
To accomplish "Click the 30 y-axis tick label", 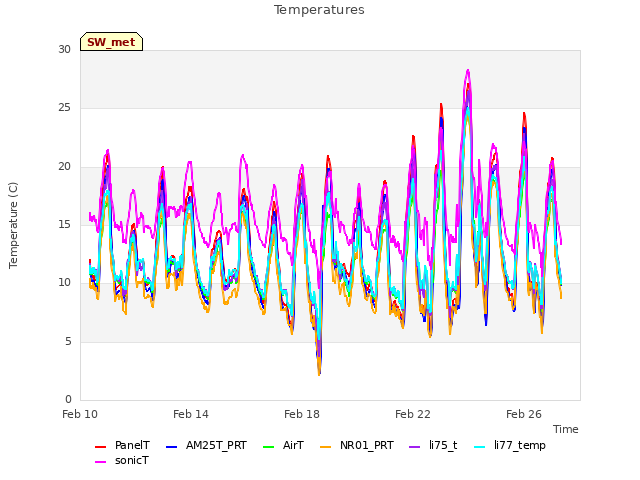I will [x=64, y=49].
